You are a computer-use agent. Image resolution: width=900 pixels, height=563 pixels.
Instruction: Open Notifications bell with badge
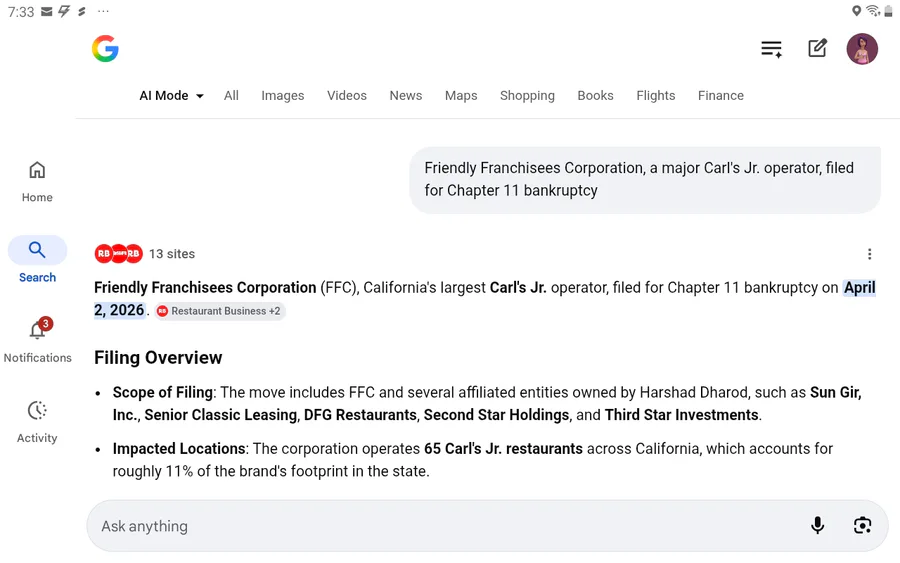pos(38,331)
